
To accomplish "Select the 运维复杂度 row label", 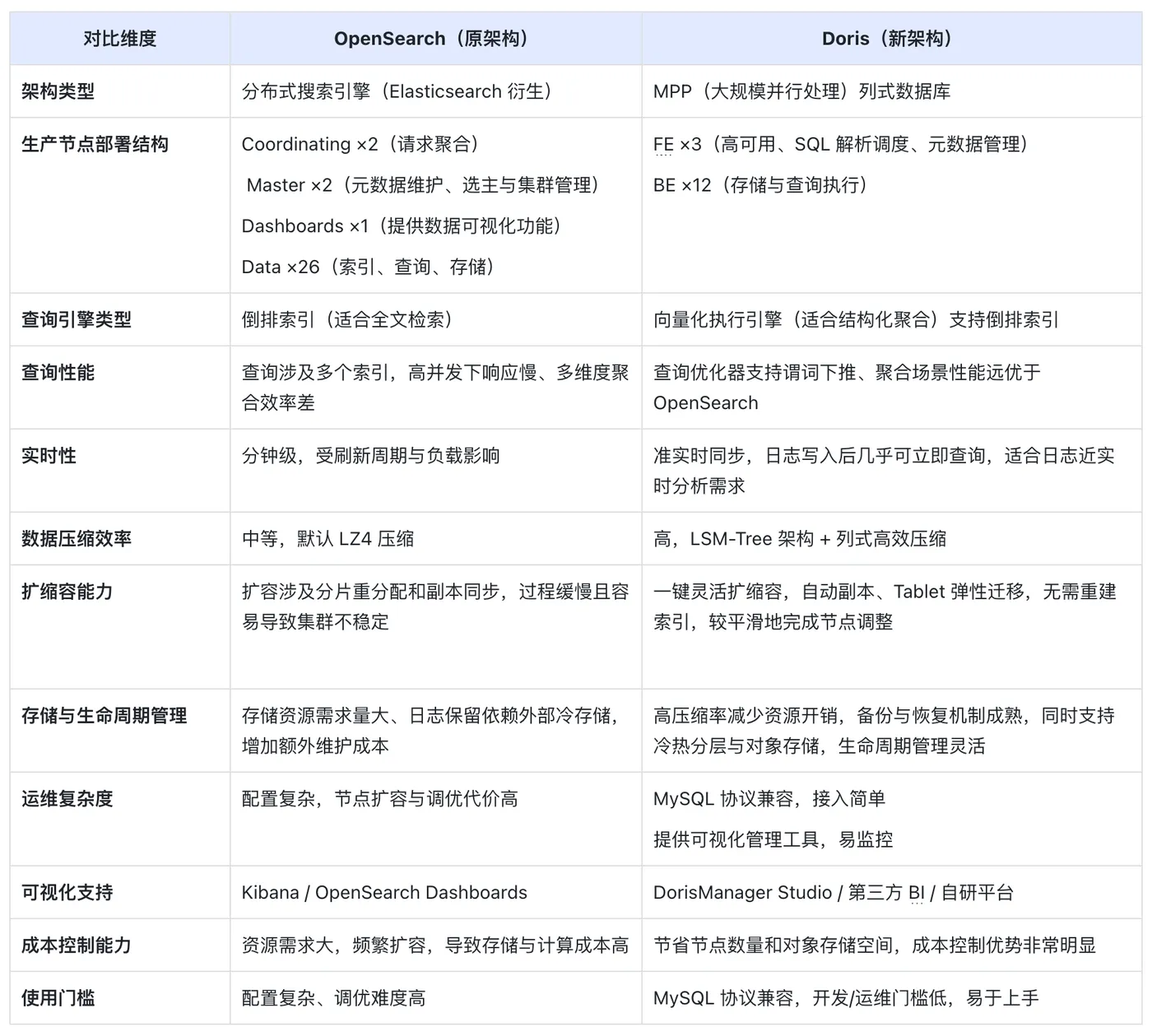I will click(66, 798).
